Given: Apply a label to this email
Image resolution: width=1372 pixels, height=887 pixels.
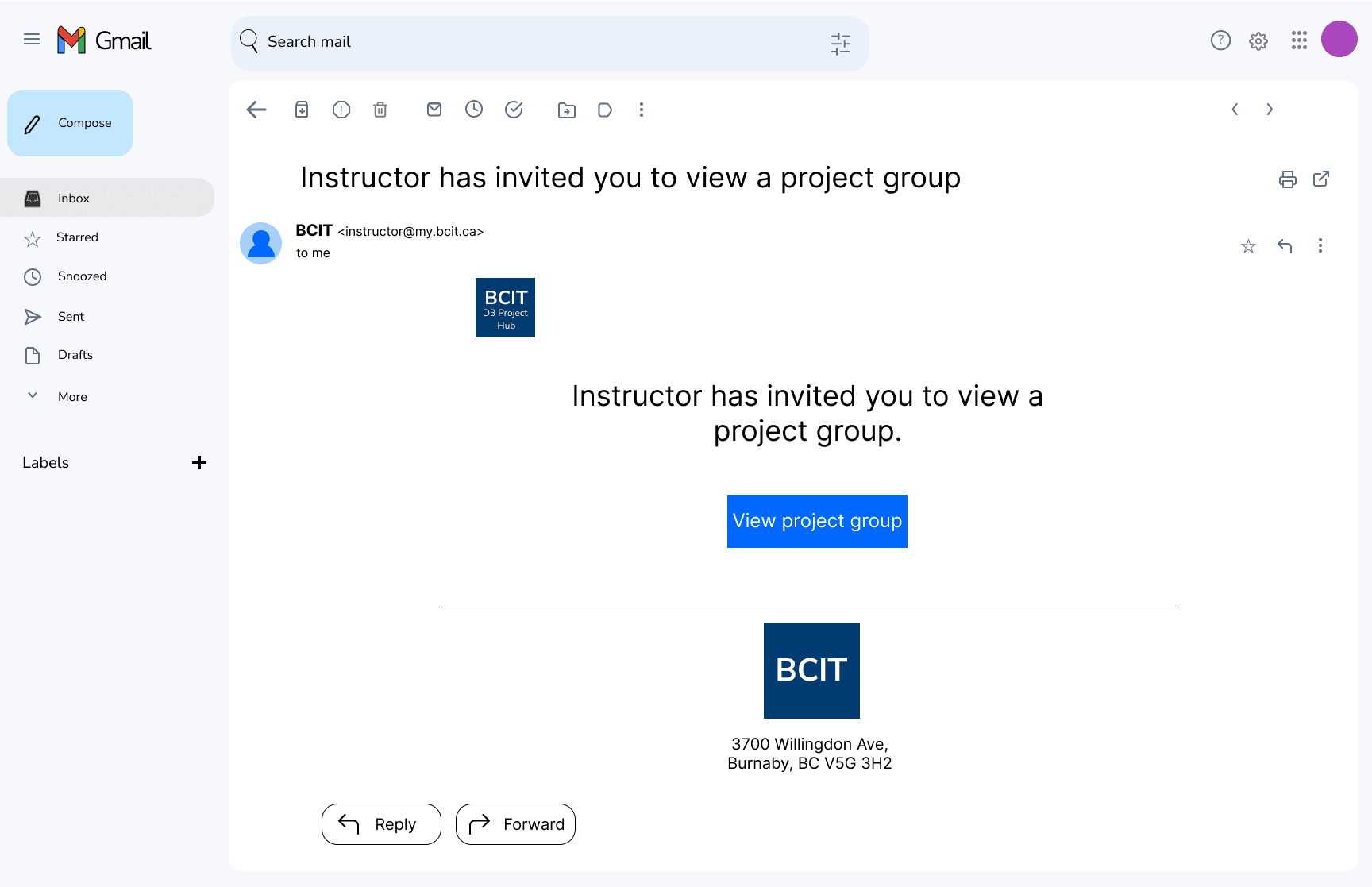Looking at the screenshot, I should point(605,110).
